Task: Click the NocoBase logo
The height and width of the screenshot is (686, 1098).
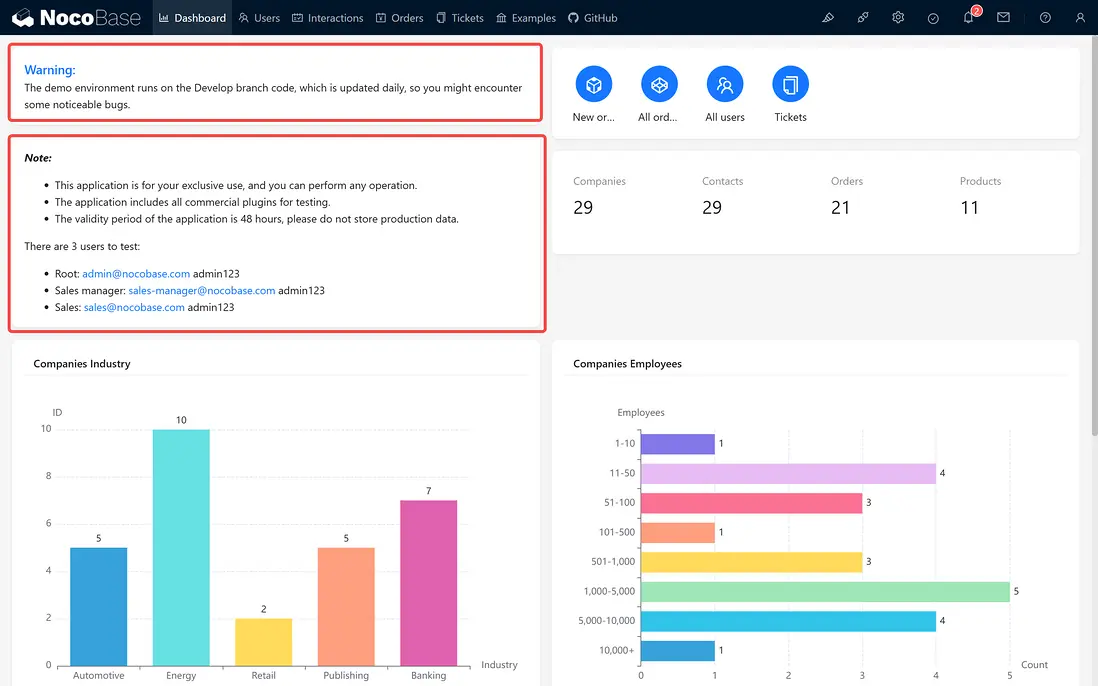Action: [77, 18]
